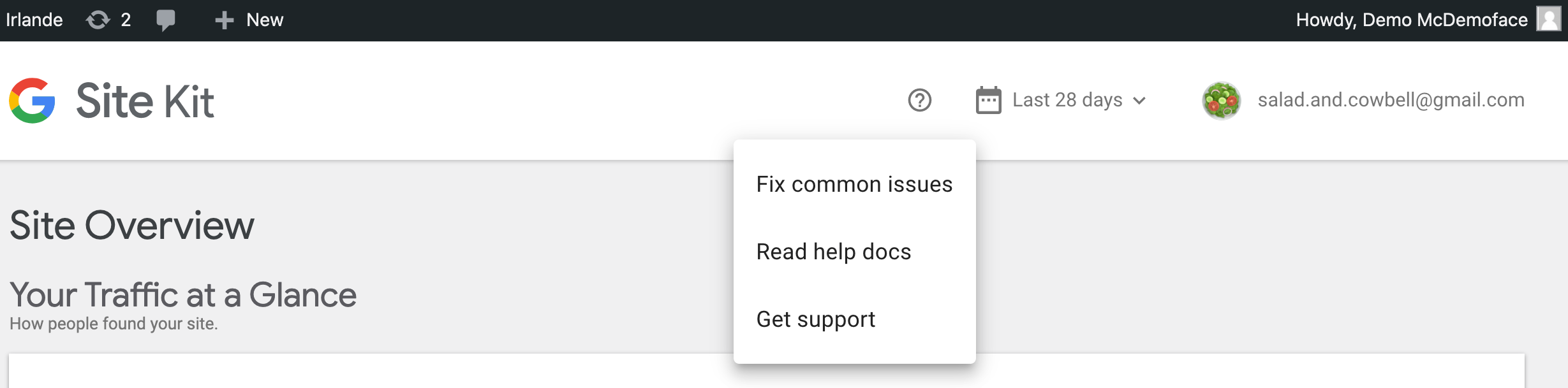This screenshot has width=1568, height=388.
Task: Click the admin bar profile avatar
Action: pyautogui.click(x=1548, y=19)
